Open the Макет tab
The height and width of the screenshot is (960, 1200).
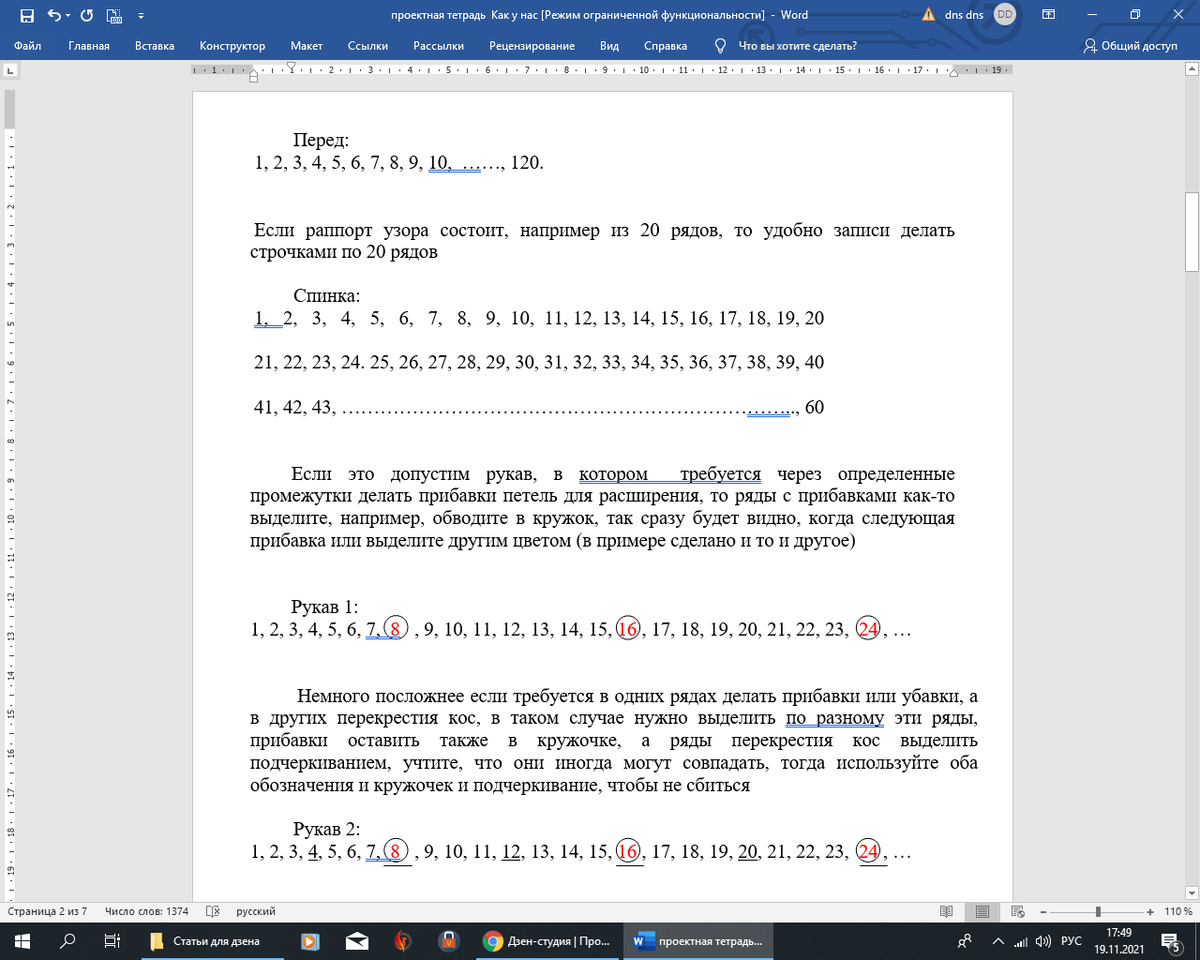click(x=307, y=46)
